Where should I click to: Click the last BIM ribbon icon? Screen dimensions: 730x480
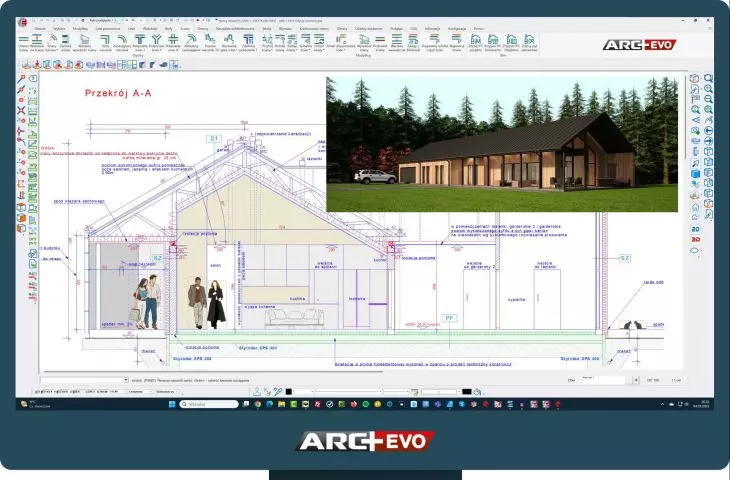click(x=529, y=39)
